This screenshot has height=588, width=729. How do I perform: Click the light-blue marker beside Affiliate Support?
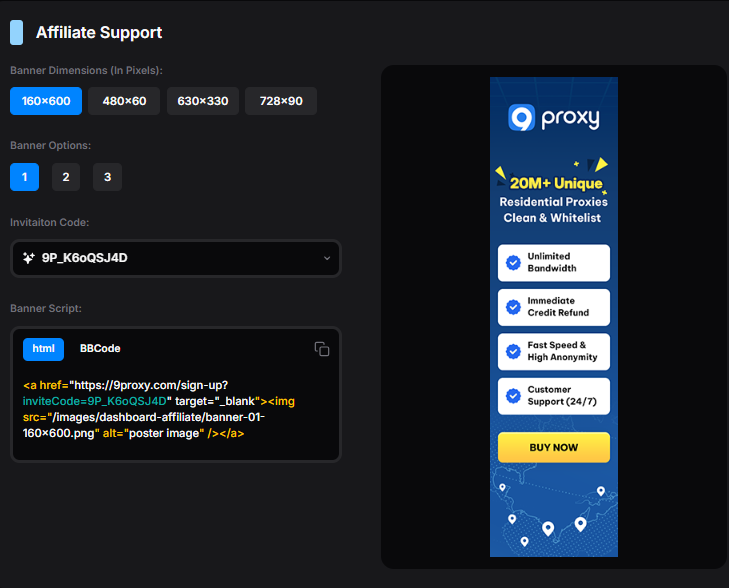click(17, 33)
